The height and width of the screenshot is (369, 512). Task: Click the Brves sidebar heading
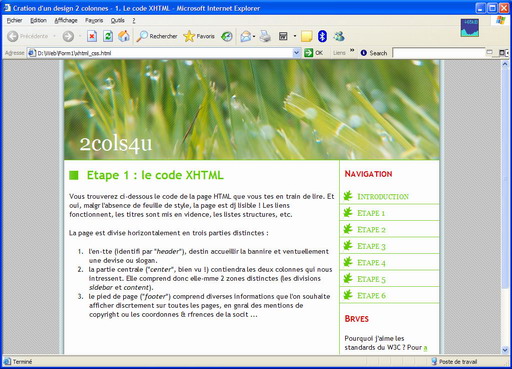pos(357,319)
